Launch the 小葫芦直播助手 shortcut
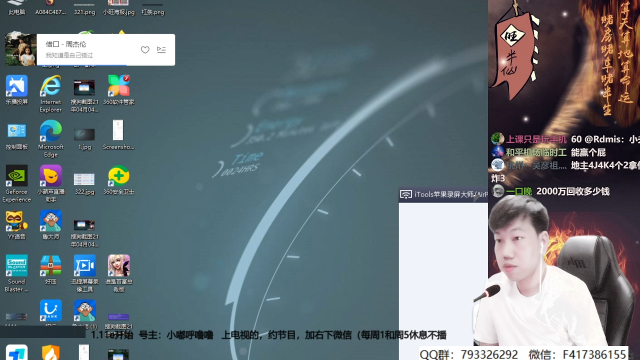This screenshot has width=640, height=360. point(51,184)
